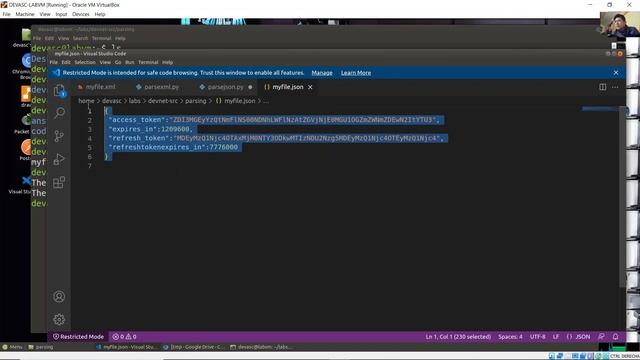
Task: Click the "refreshtokenexpires_in" line
Action: point(173,147)
